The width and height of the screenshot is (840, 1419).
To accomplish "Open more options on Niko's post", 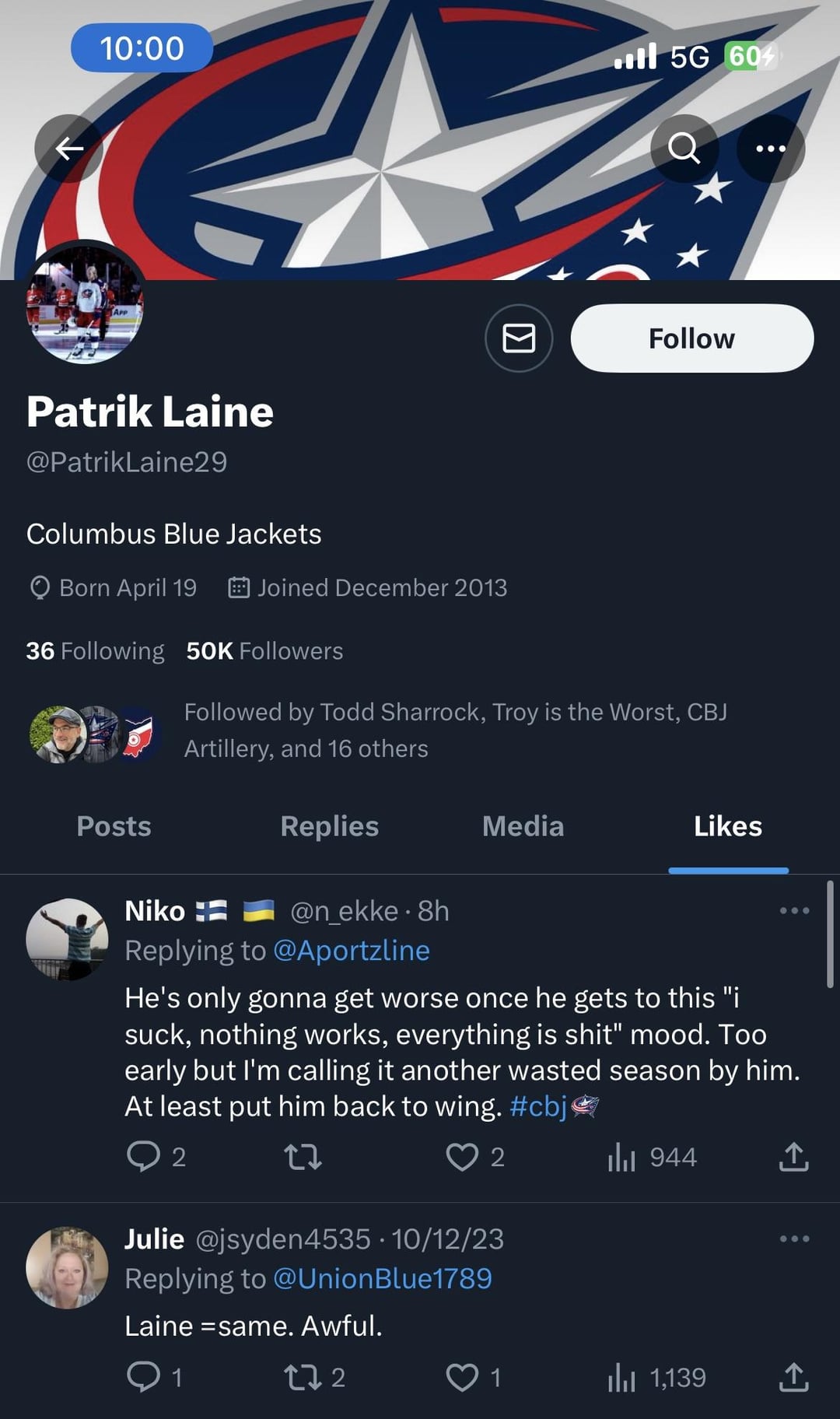I will [794, 910].
